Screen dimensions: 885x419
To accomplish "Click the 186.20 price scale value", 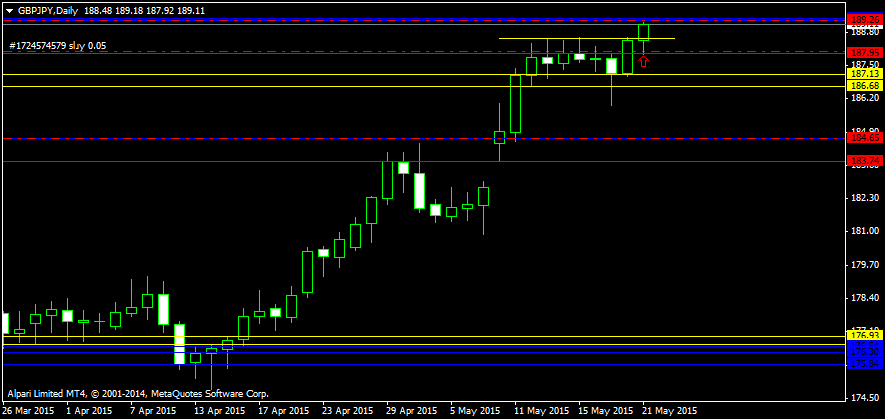I will click(866, 98).
